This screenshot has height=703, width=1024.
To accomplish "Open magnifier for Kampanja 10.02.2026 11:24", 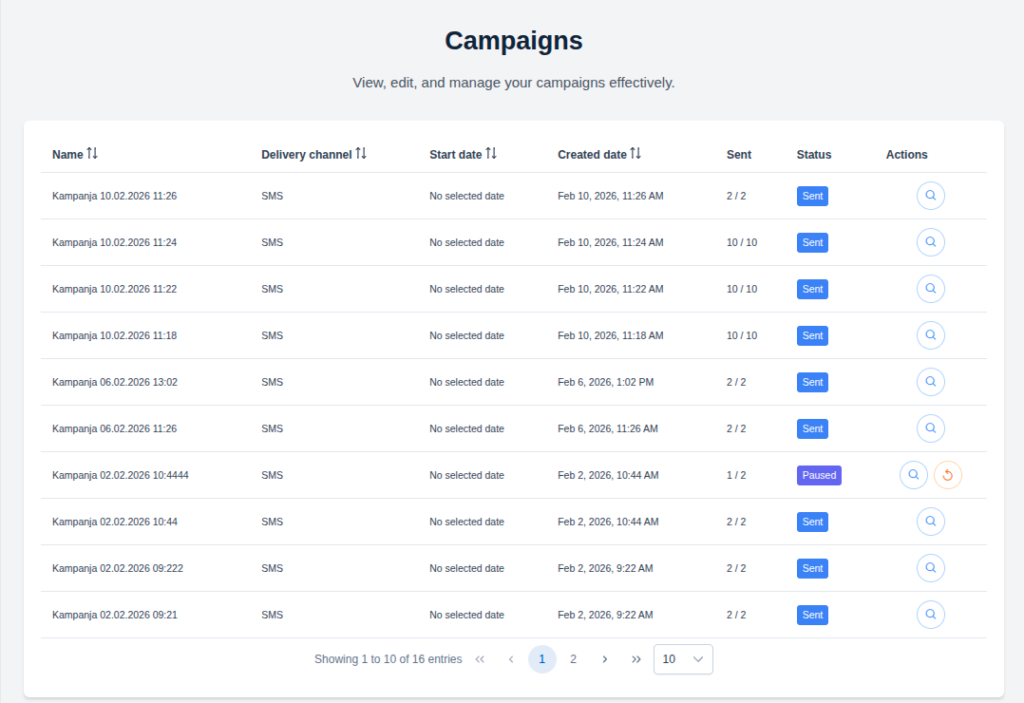I will click(930, 242).
